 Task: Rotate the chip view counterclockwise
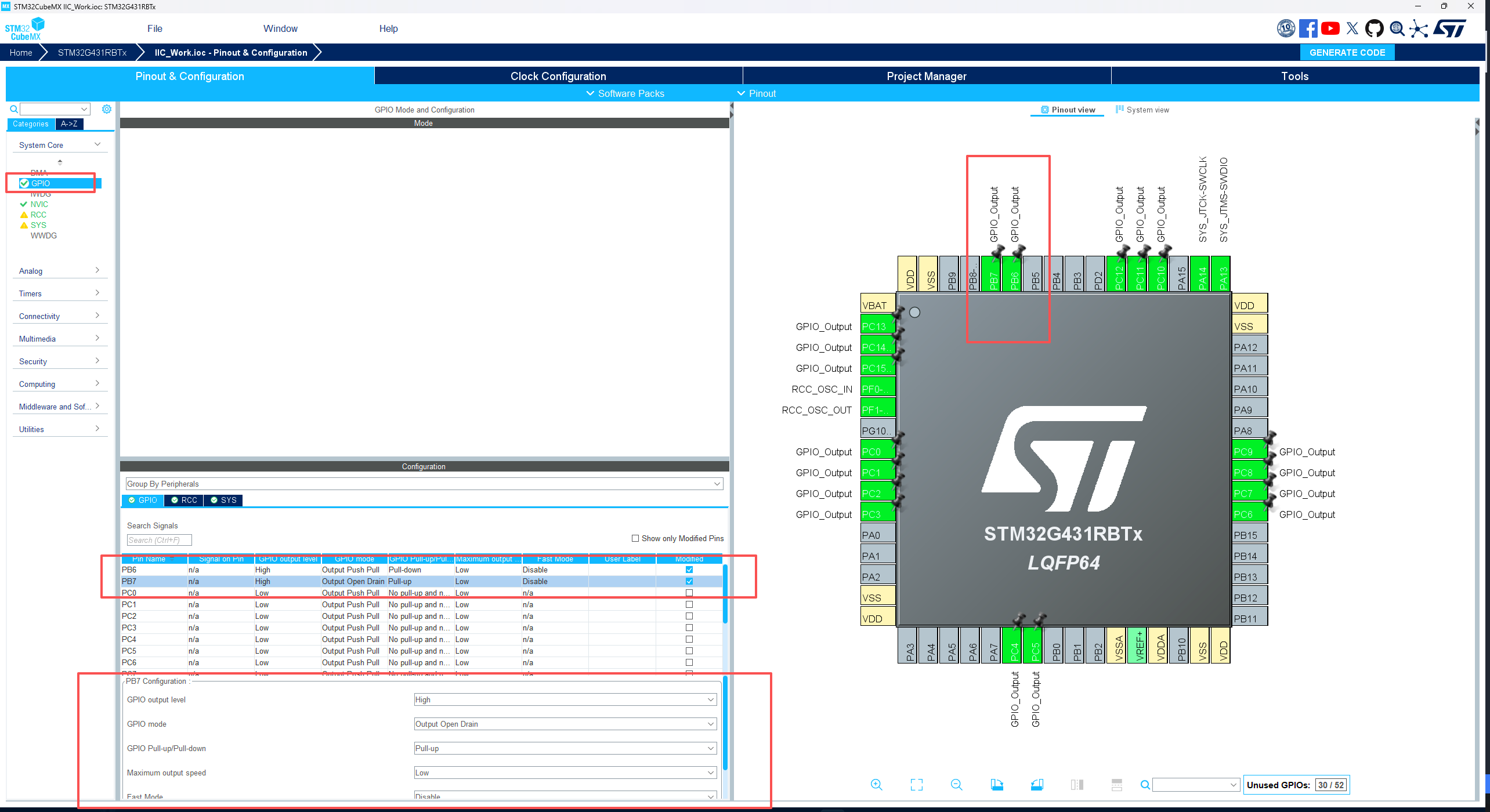pyautogui.click(x=1037, y=785)
